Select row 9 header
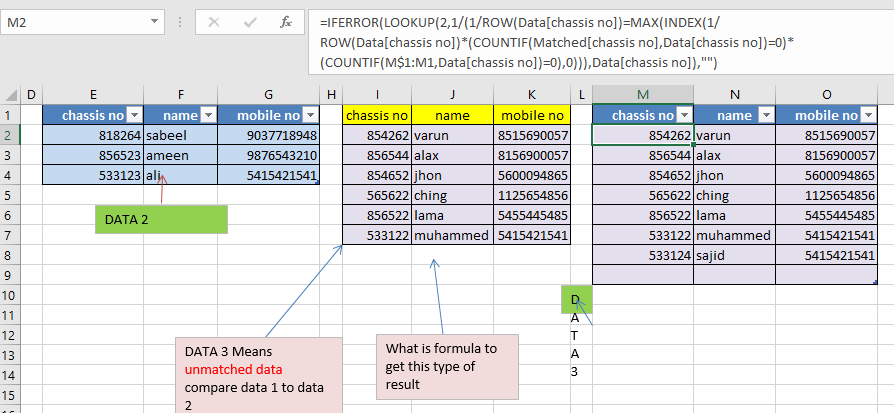This screenshot has width=894, height=413. (x=10, y=276)
